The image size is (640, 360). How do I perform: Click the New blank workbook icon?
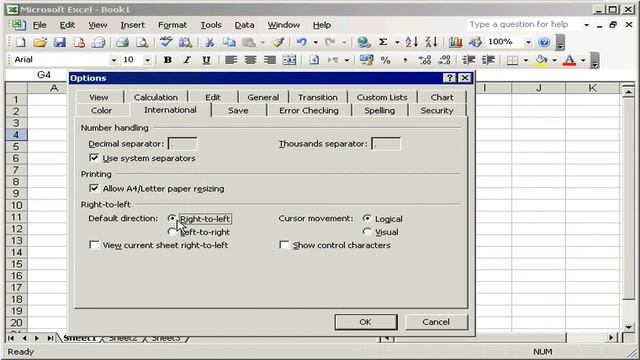point(20,42)
